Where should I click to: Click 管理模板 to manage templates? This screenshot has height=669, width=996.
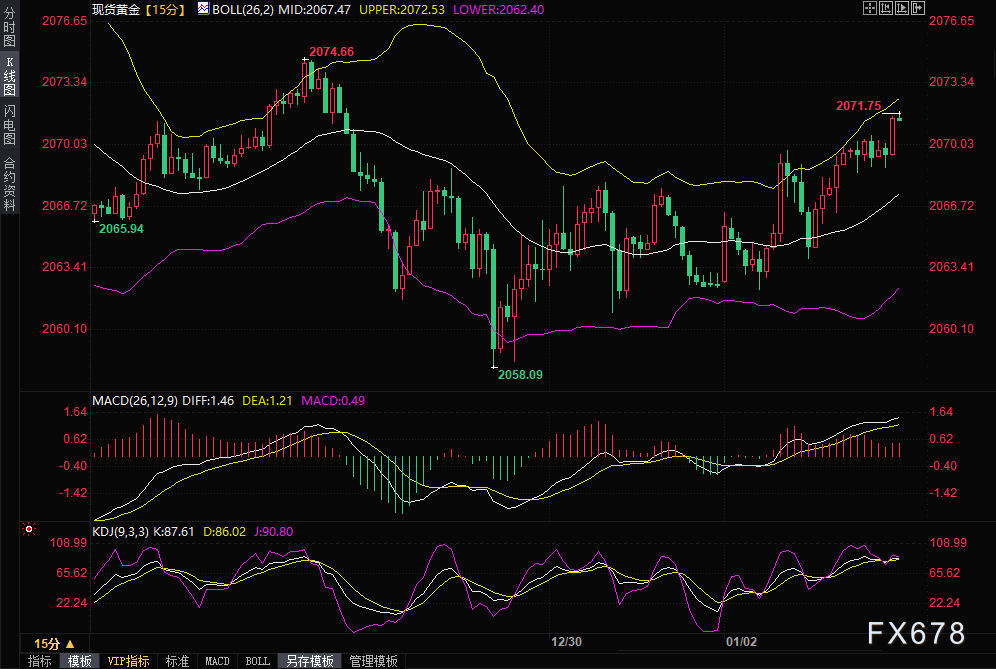coord(374,661)
